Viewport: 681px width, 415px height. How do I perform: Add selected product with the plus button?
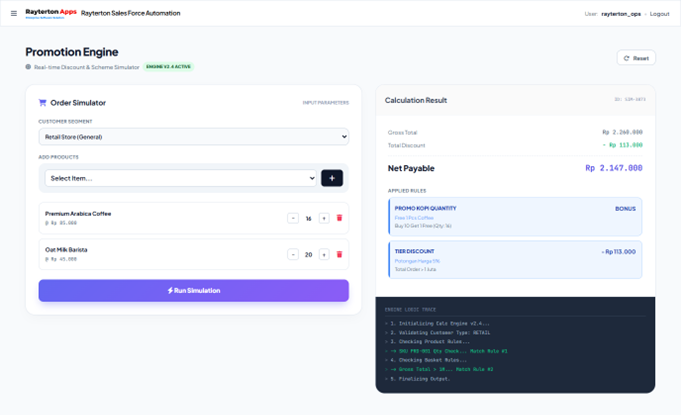pos(332,178)
